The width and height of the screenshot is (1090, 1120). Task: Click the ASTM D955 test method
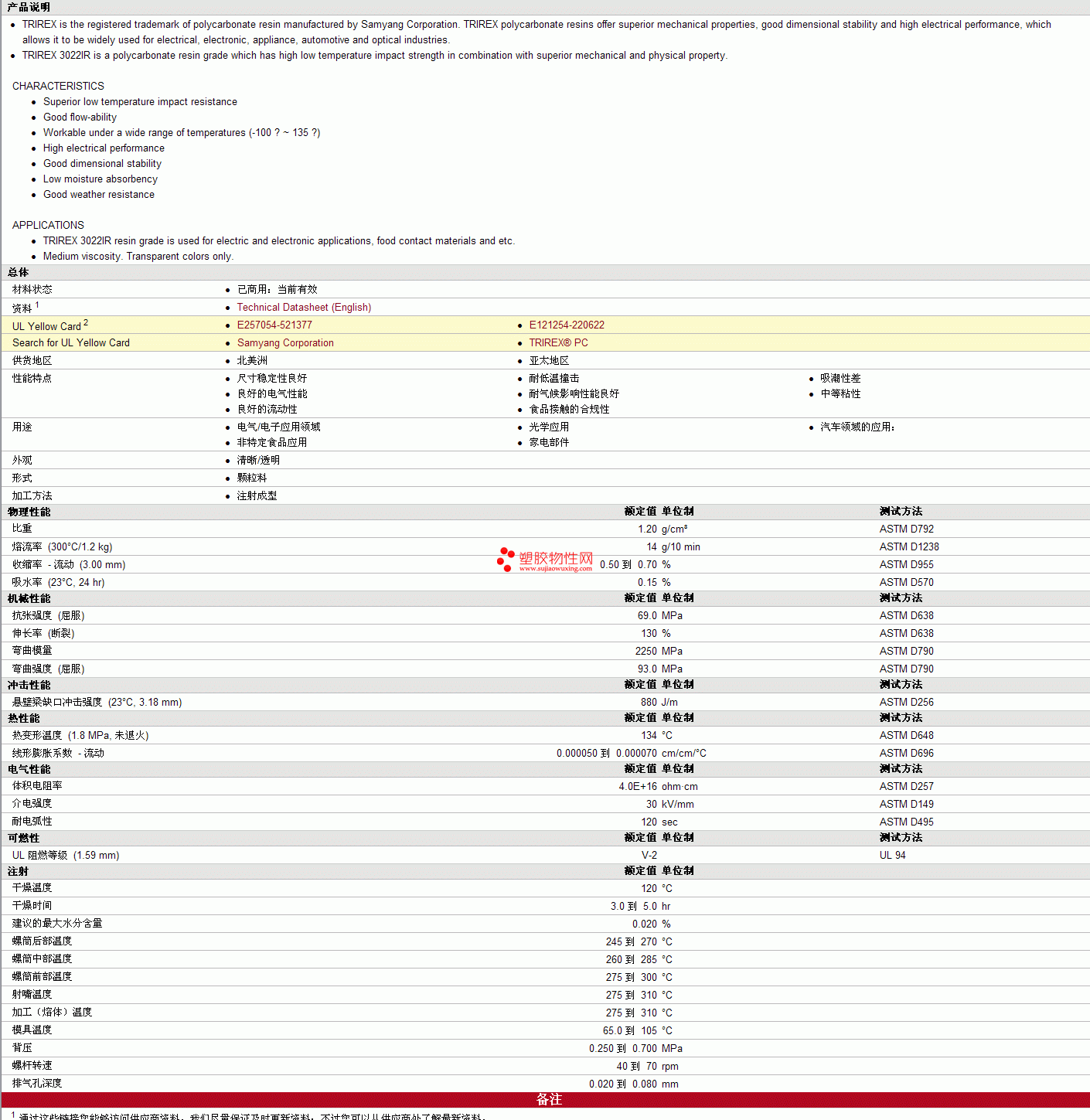point(907,565)
